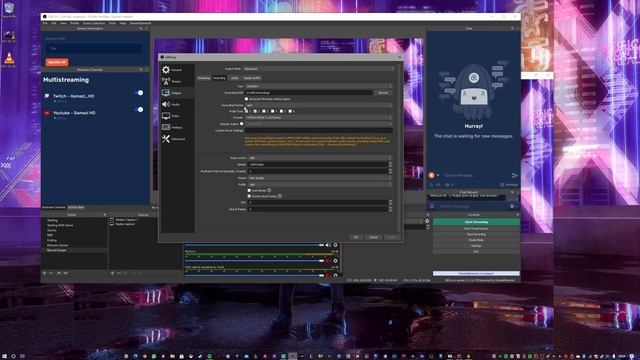Image resolution: width=640 pixels, height=360 pixels.
Task: Enable Look-ahead checkbox
Action: [249, 190]
